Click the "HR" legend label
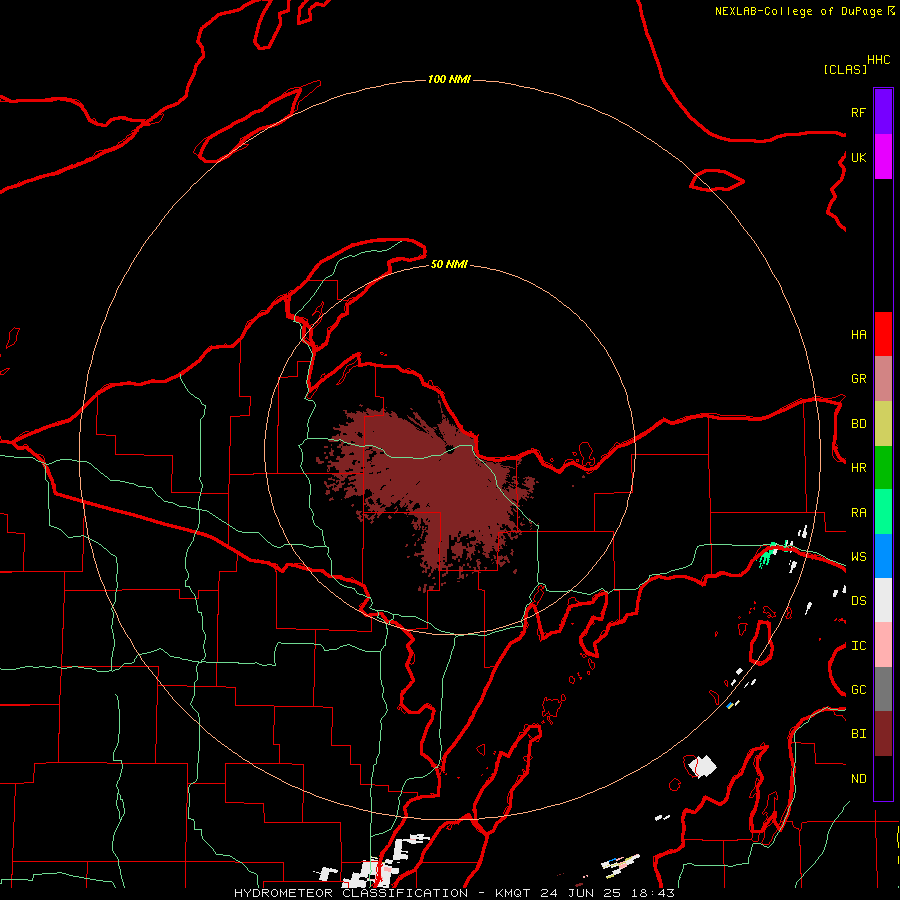 (858, 468)
